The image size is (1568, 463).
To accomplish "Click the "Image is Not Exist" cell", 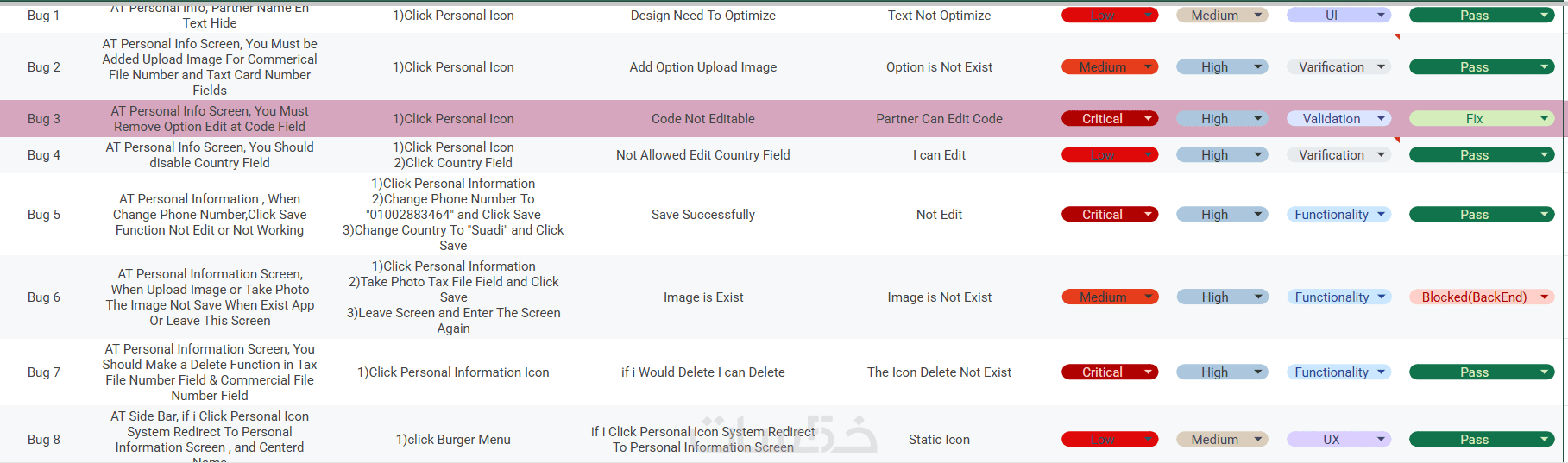I will click(939, 297).
